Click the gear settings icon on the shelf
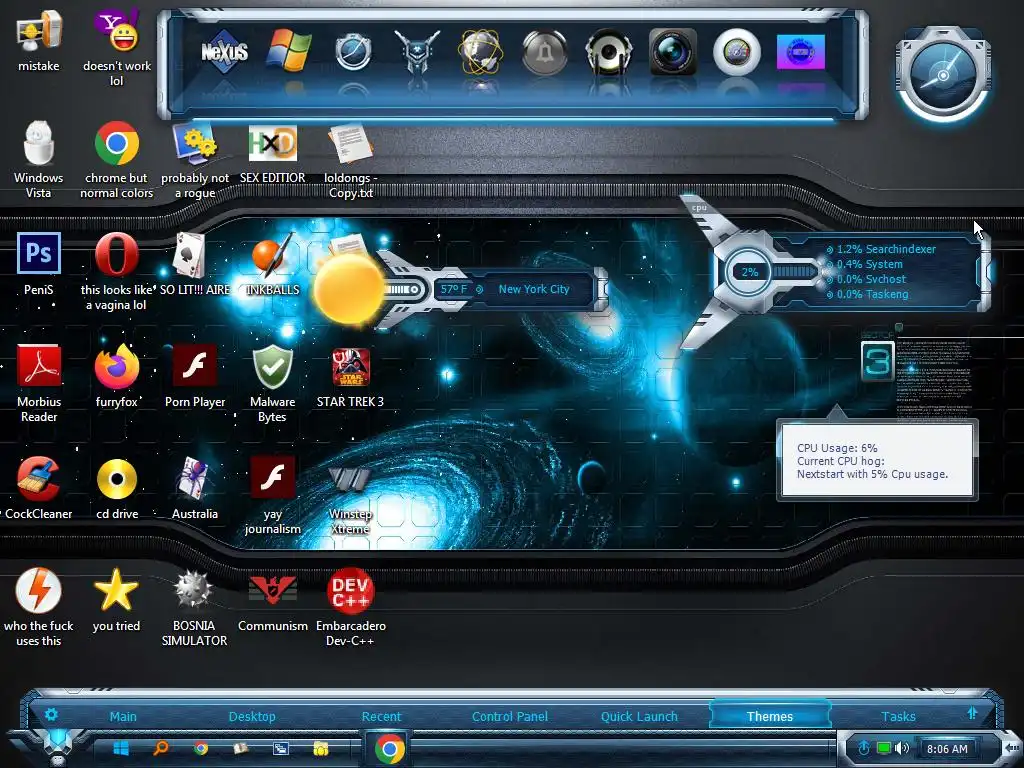Image resolution: width=1024 pixels, height=768 pixels. pos(52,714)
